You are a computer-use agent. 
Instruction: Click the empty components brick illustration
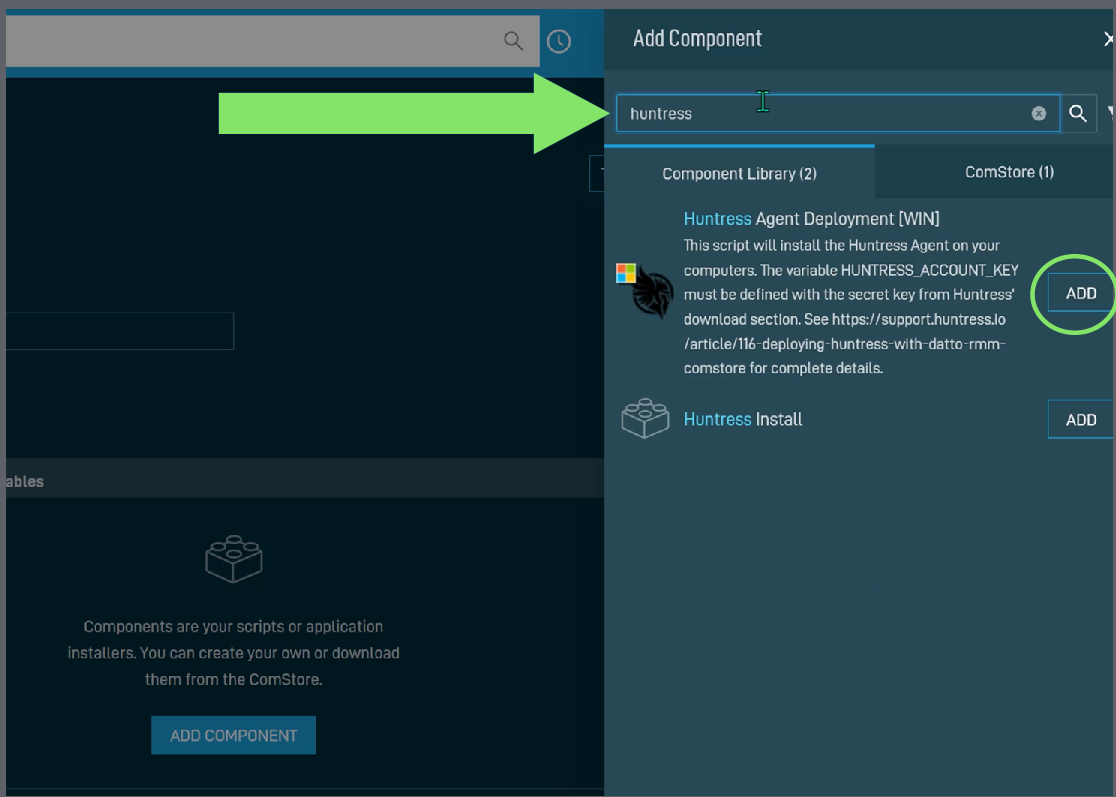tap(233, 559)
